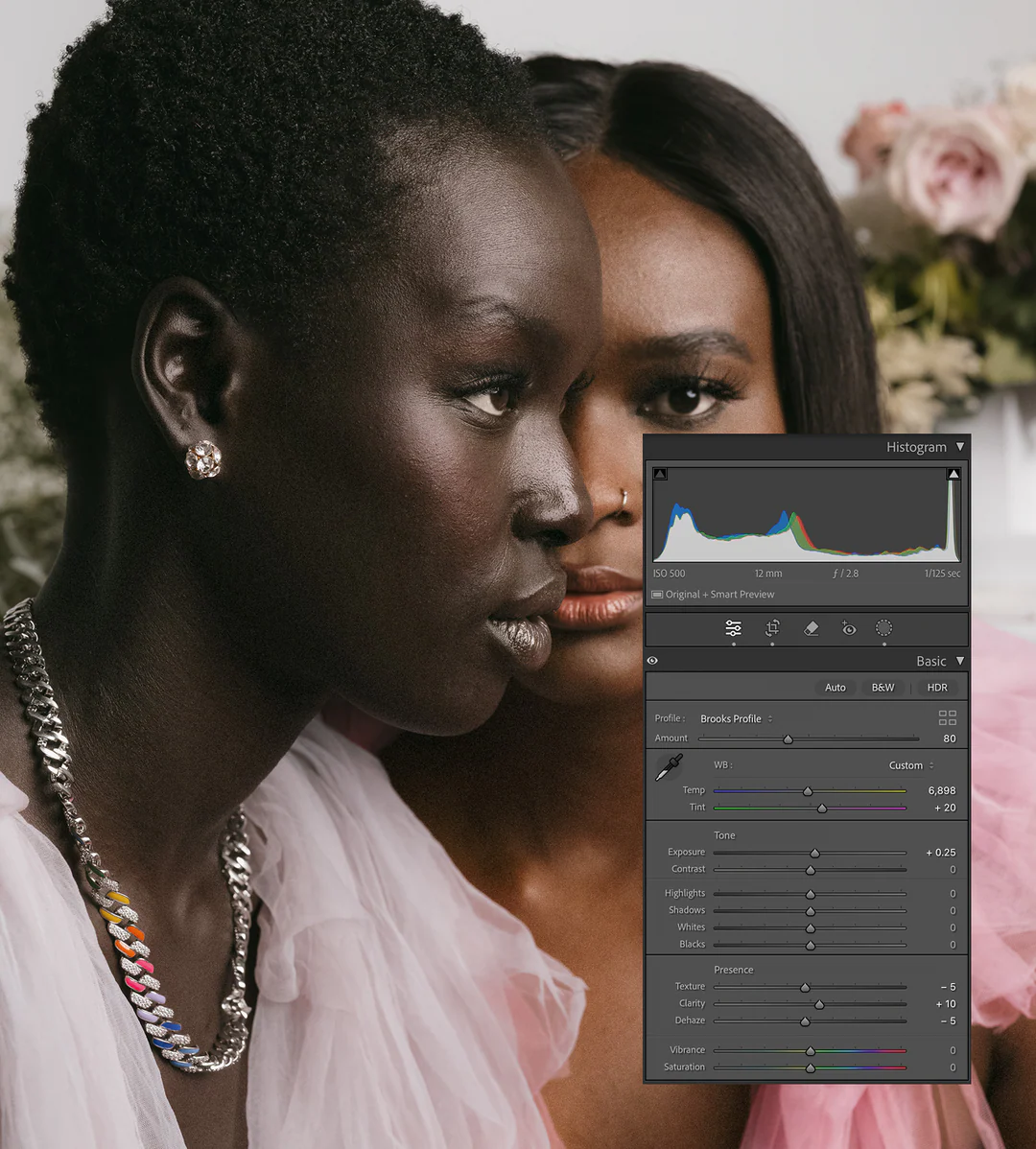Screen dimensions: 1036x1149
Task: Enable HDR editing mode
Action: (937, 688)
